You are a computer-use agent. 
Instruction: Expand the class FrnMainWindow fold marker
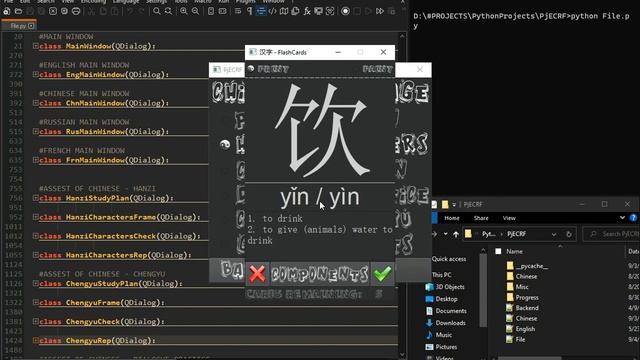[36, 160]
